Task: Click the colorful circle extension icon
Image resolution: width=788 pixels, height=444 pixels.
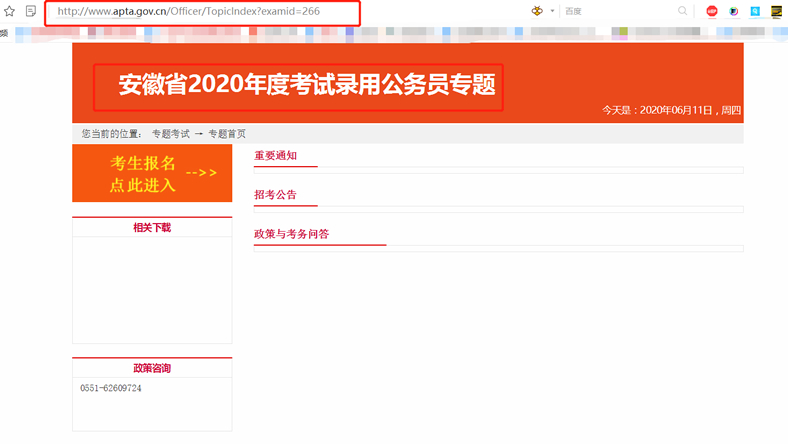Action: tap(734, 11)
